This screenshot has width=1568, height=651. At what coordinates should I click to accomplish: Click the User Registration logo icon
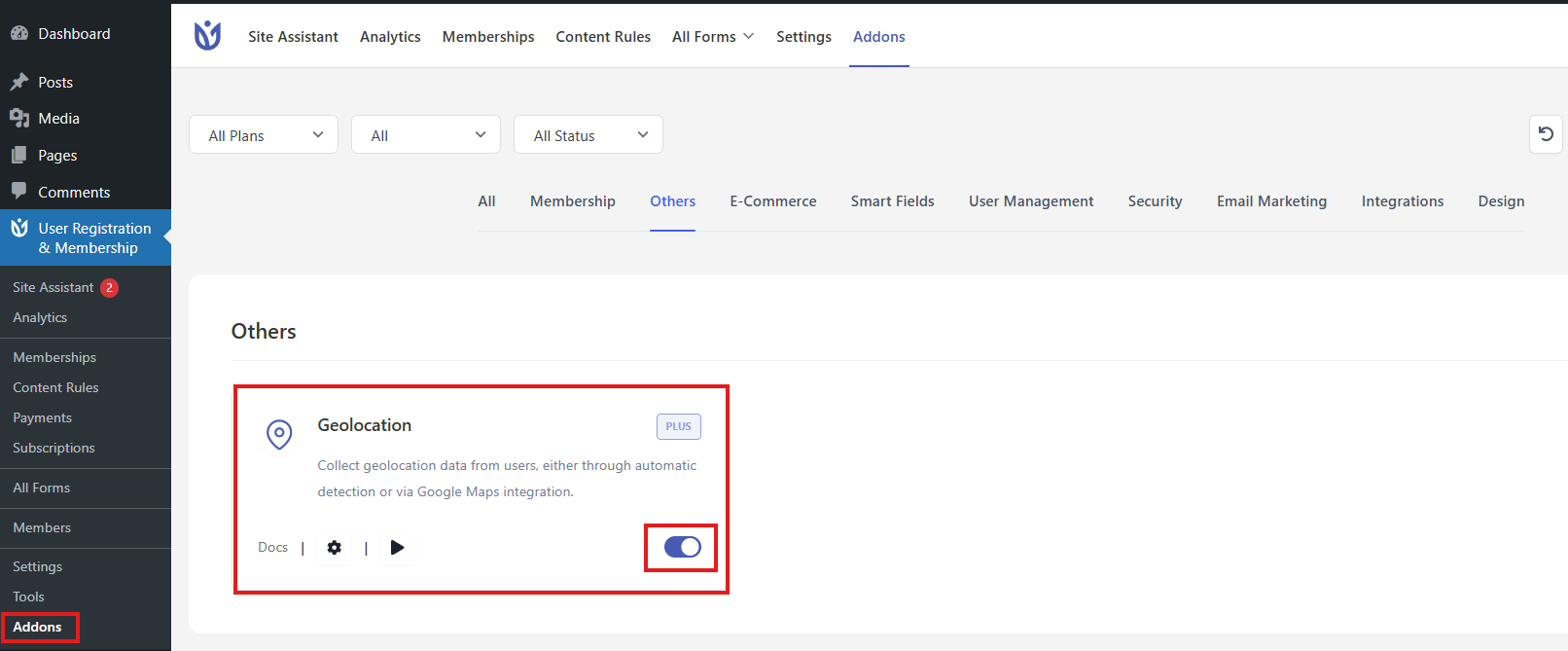click(207, 36)
